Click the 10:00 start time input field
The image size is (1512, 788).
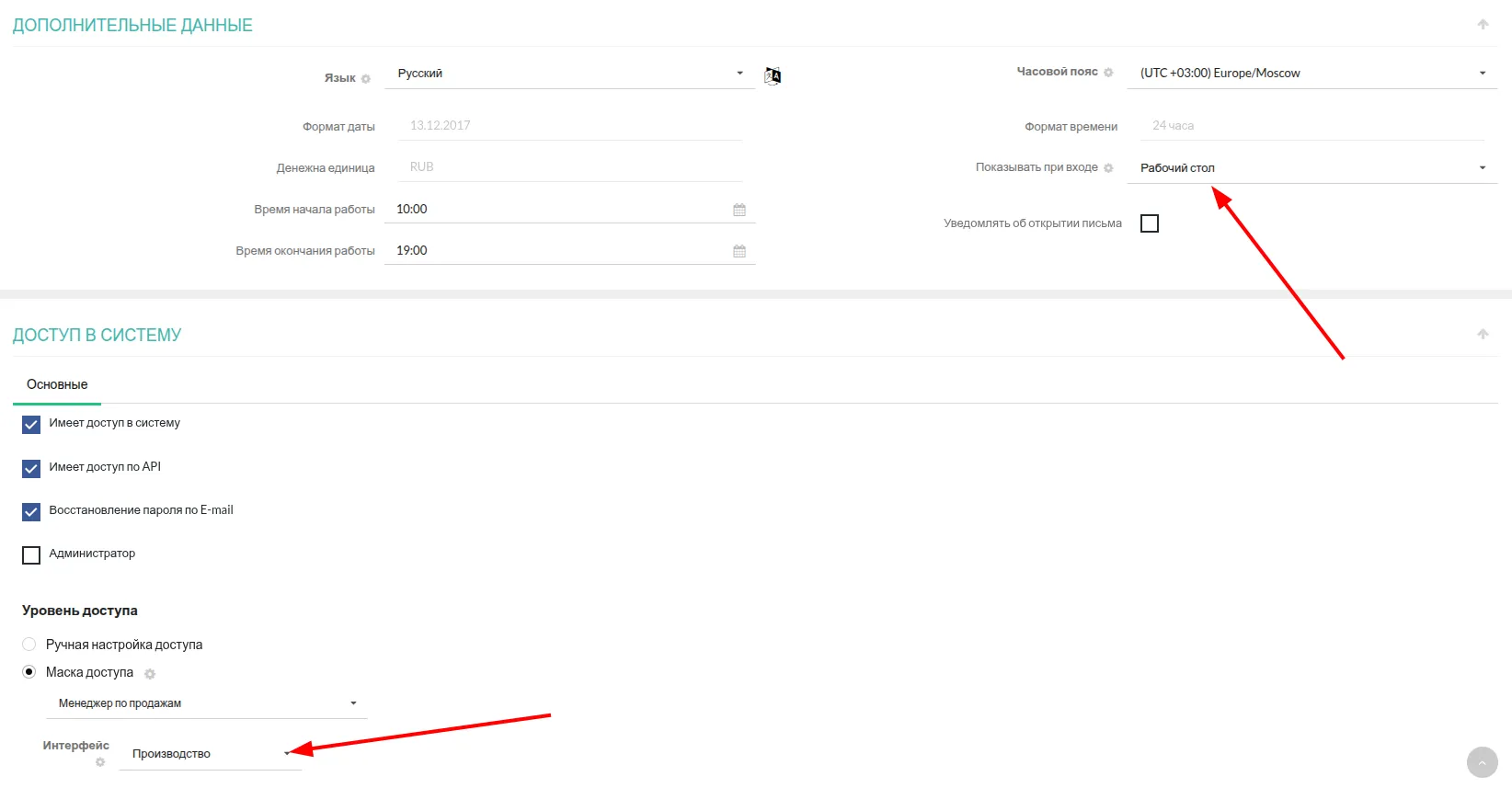pyautogui.click(x=557, y=210)
